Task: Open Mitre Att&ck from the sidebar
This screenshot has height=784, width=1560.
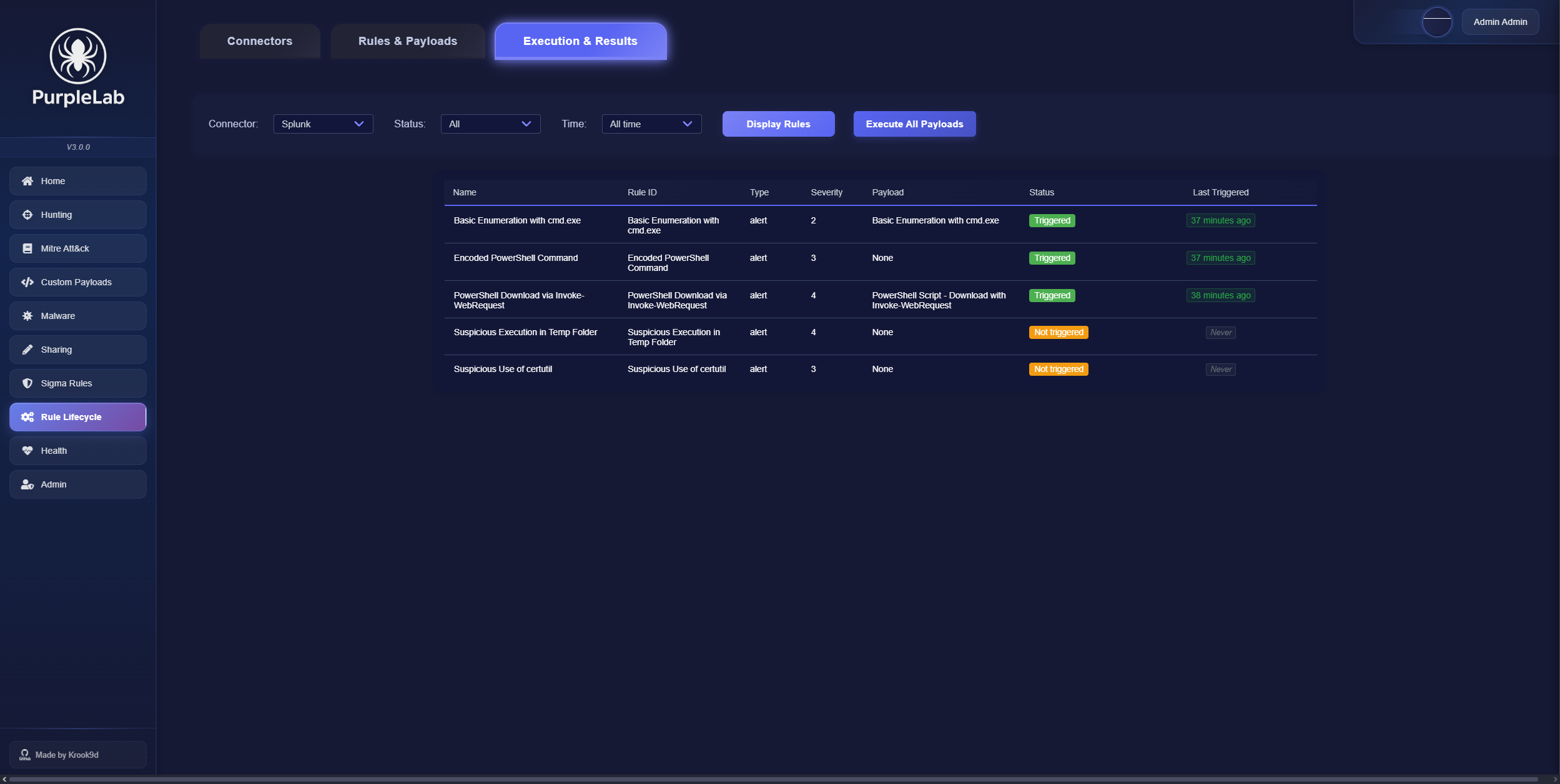Action: (x=78, y=248)
